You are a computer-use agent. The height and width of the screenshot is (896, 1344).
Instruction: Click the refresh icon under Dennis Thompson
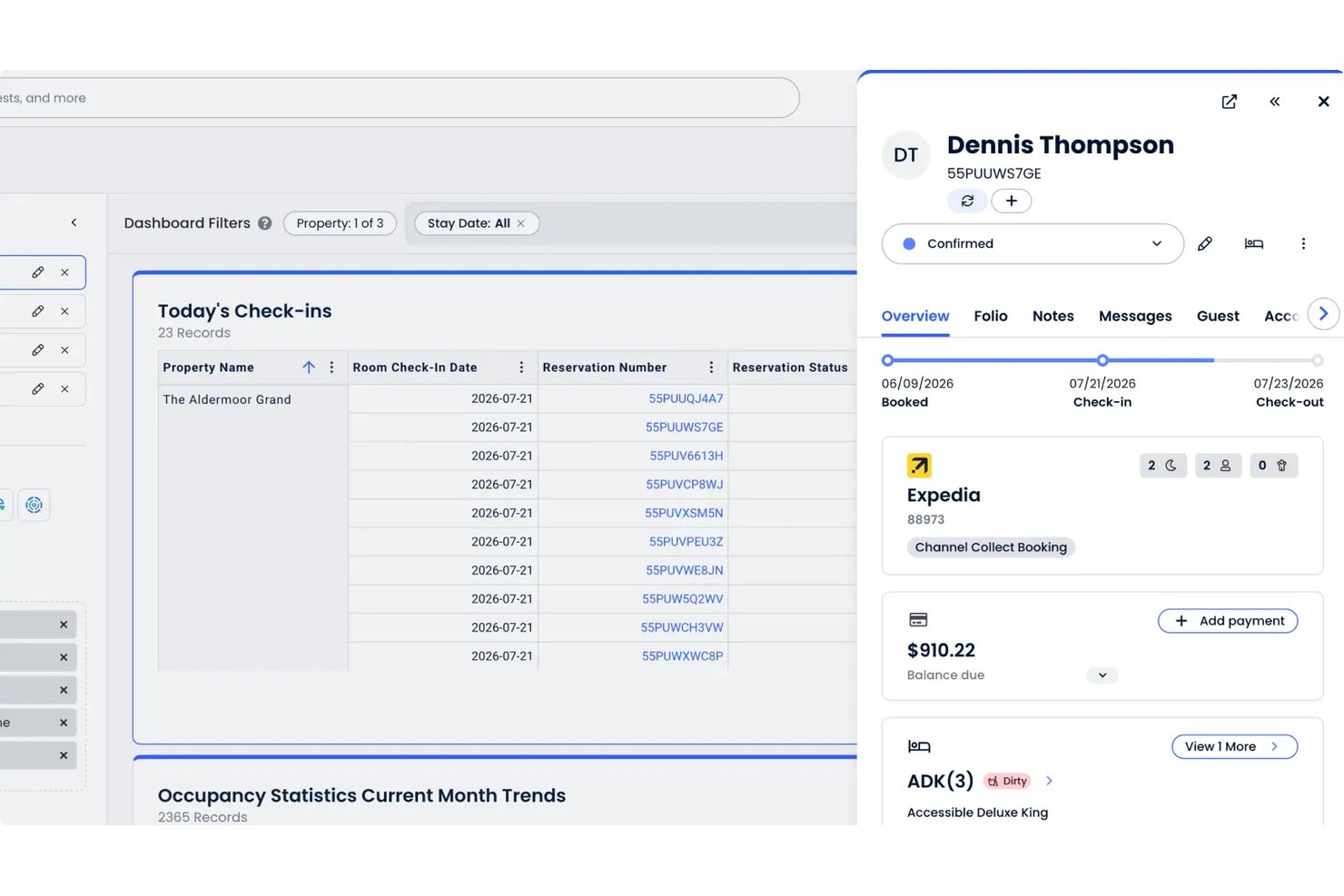pos(967,201)
